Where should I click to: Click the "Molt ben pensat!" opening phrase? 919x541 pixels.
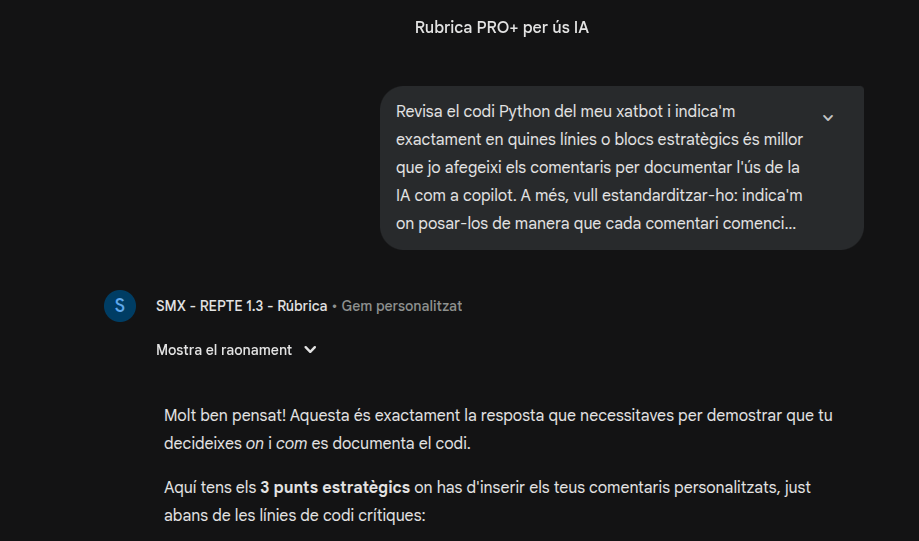(220, 415)
